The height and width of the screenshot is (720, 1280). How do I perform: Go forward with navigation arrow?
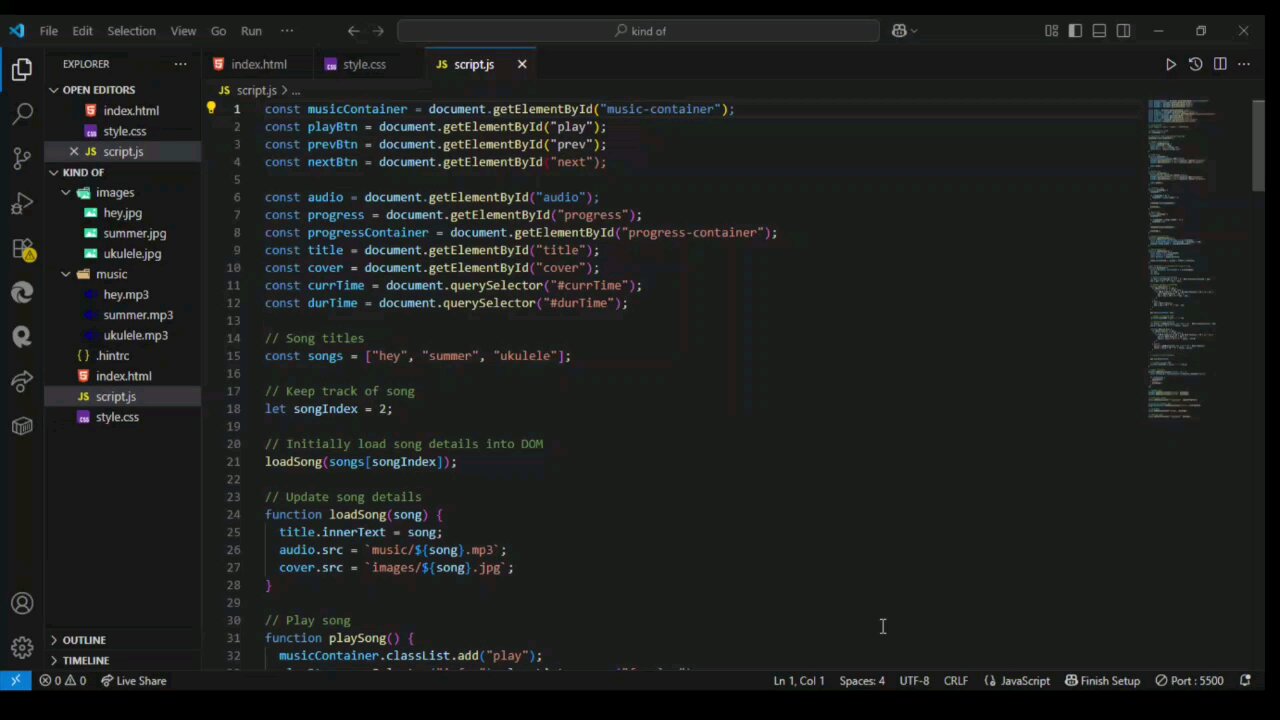tap(377, 31)
